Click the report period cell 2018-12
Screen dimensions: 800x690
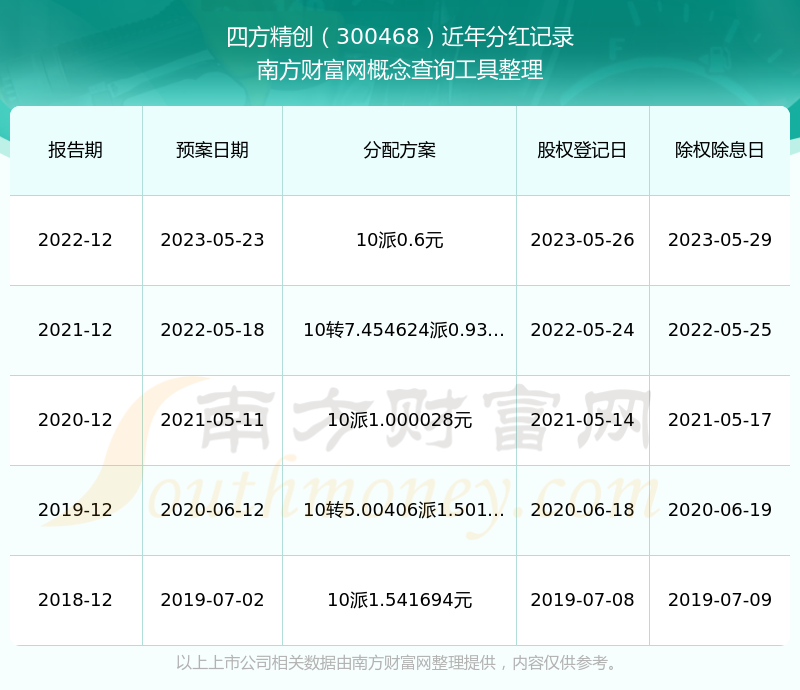(x=76, y=600)
